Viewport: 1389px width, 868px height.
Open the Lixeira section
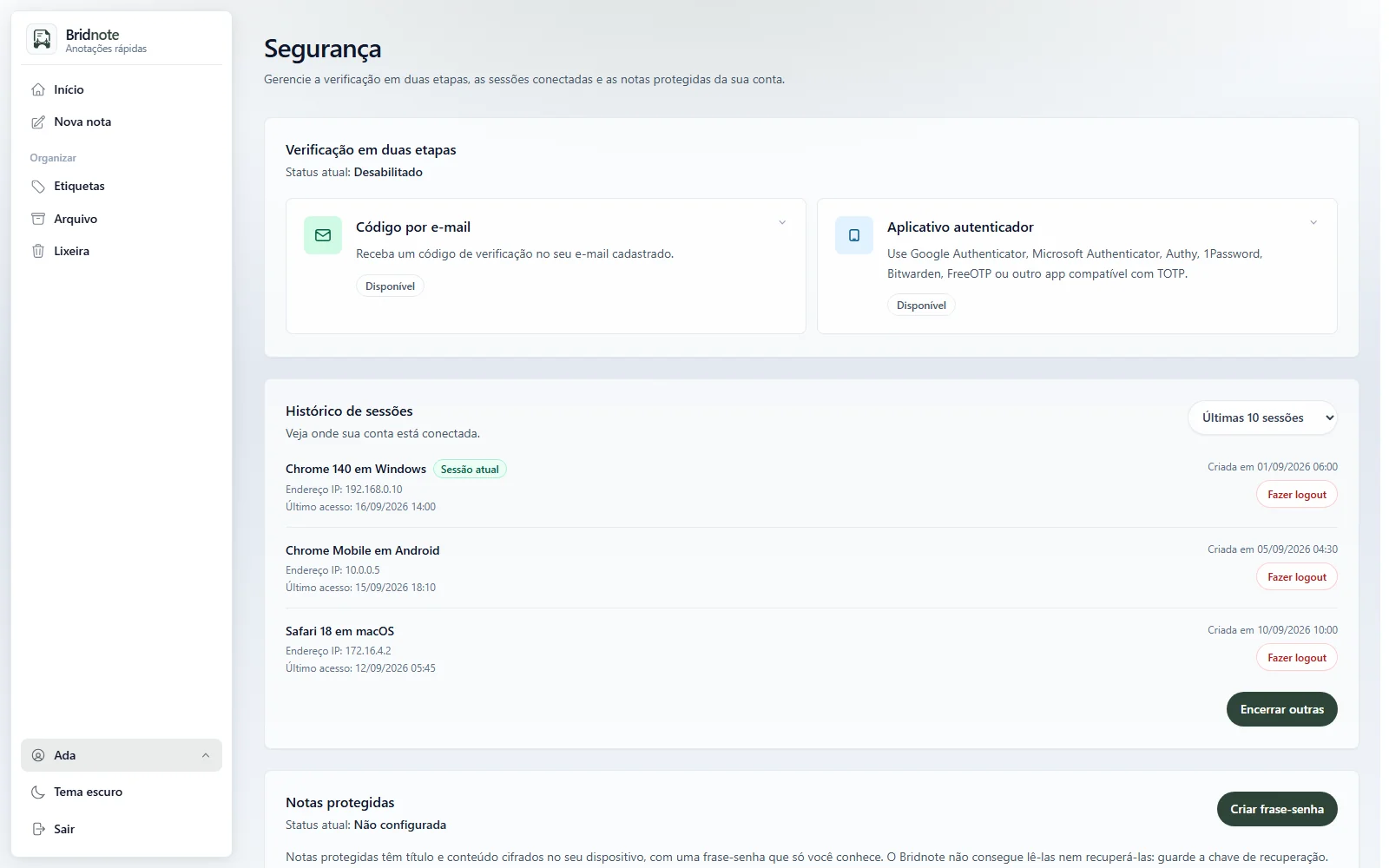(122, 251)
